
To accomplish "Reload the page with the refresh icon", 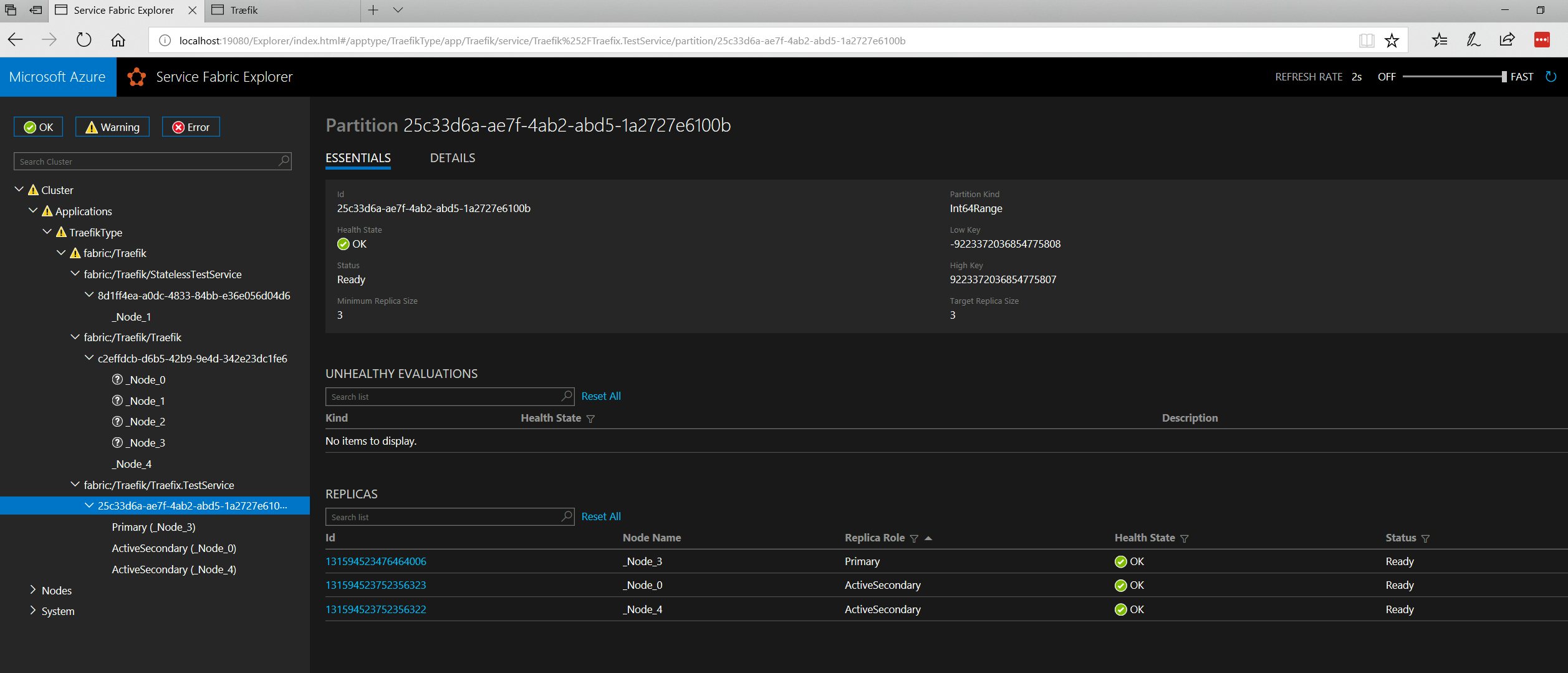I will pos(84,41).
